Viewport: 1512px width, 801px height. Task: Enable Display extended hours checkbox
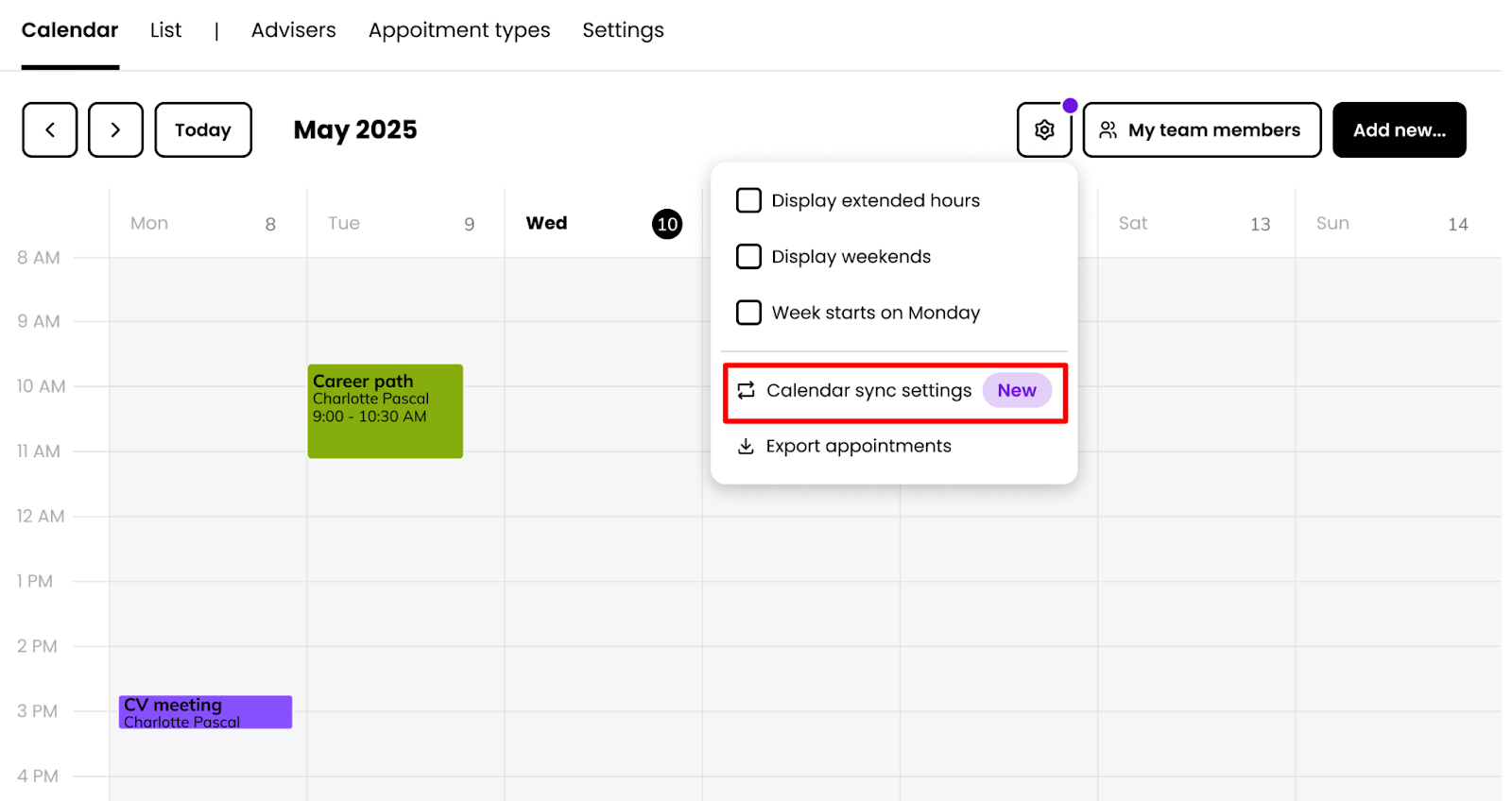(x=748, y=200)
